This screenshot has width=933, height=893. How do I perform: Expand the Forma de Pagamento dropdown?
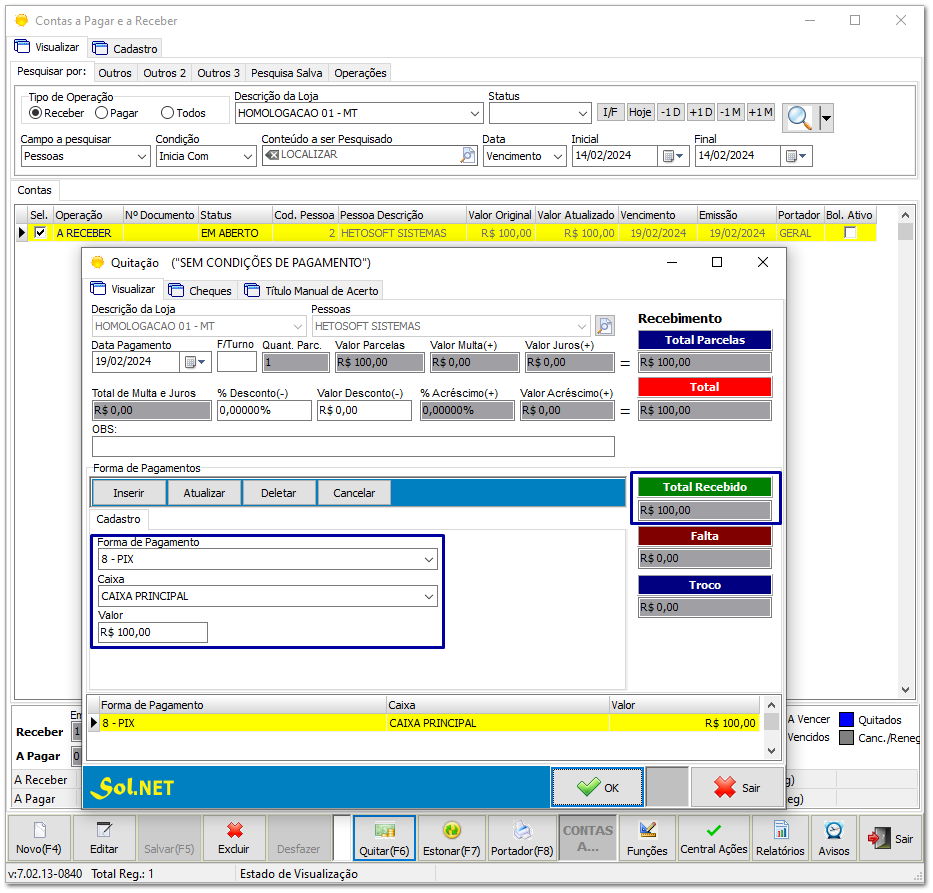429,560
